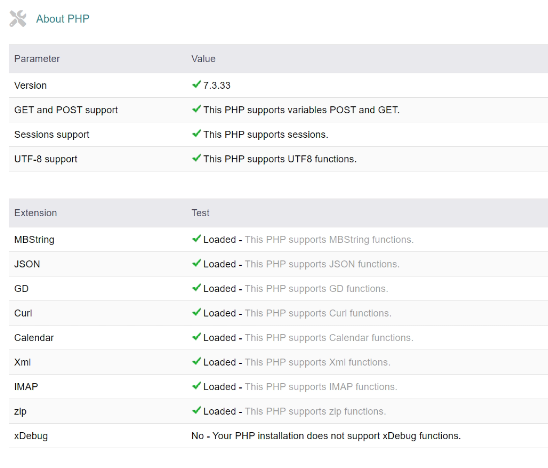
Task: Select the Parameter column header
Action: point(37,59)
